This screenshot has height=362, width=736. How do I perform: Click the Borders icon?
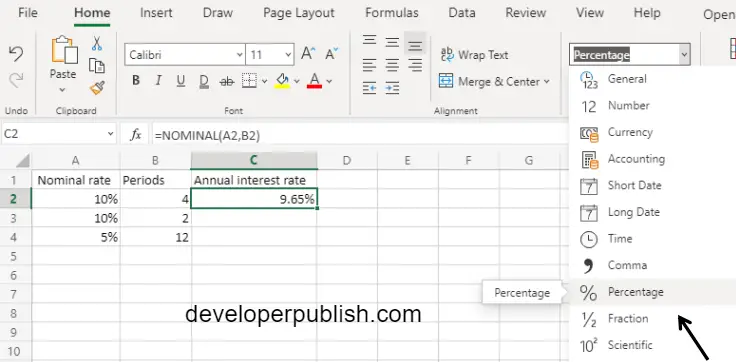[250, 81]
